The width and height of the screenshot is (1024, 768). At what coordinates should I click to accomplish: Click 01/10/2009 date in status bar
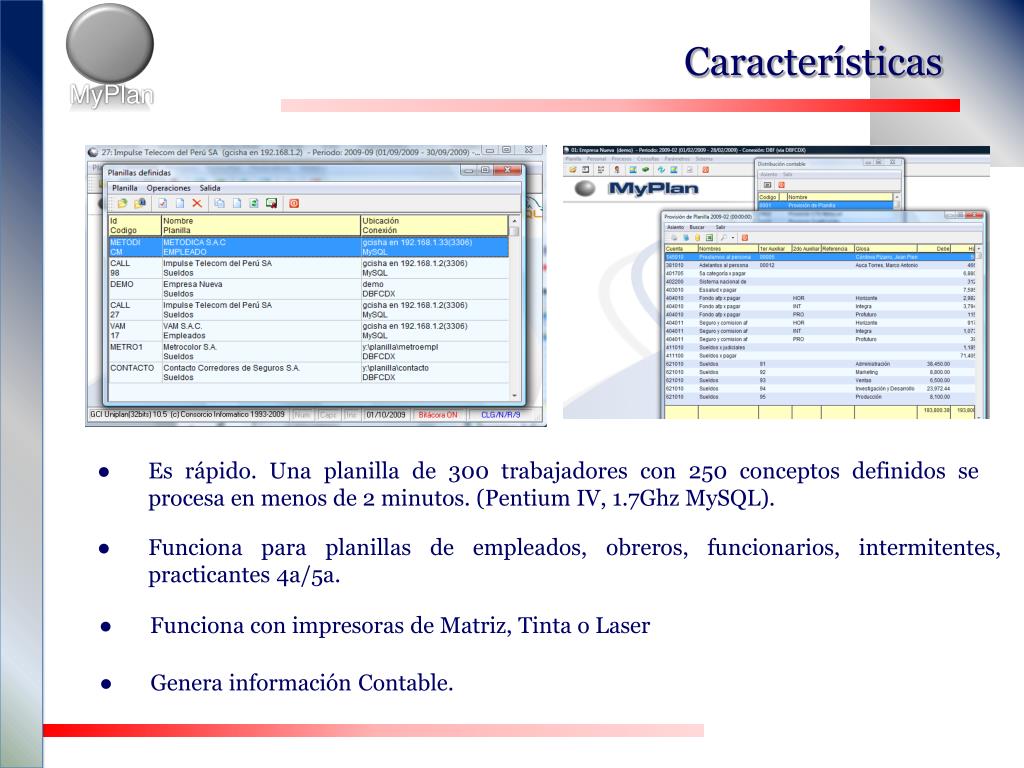pos(385,415)
